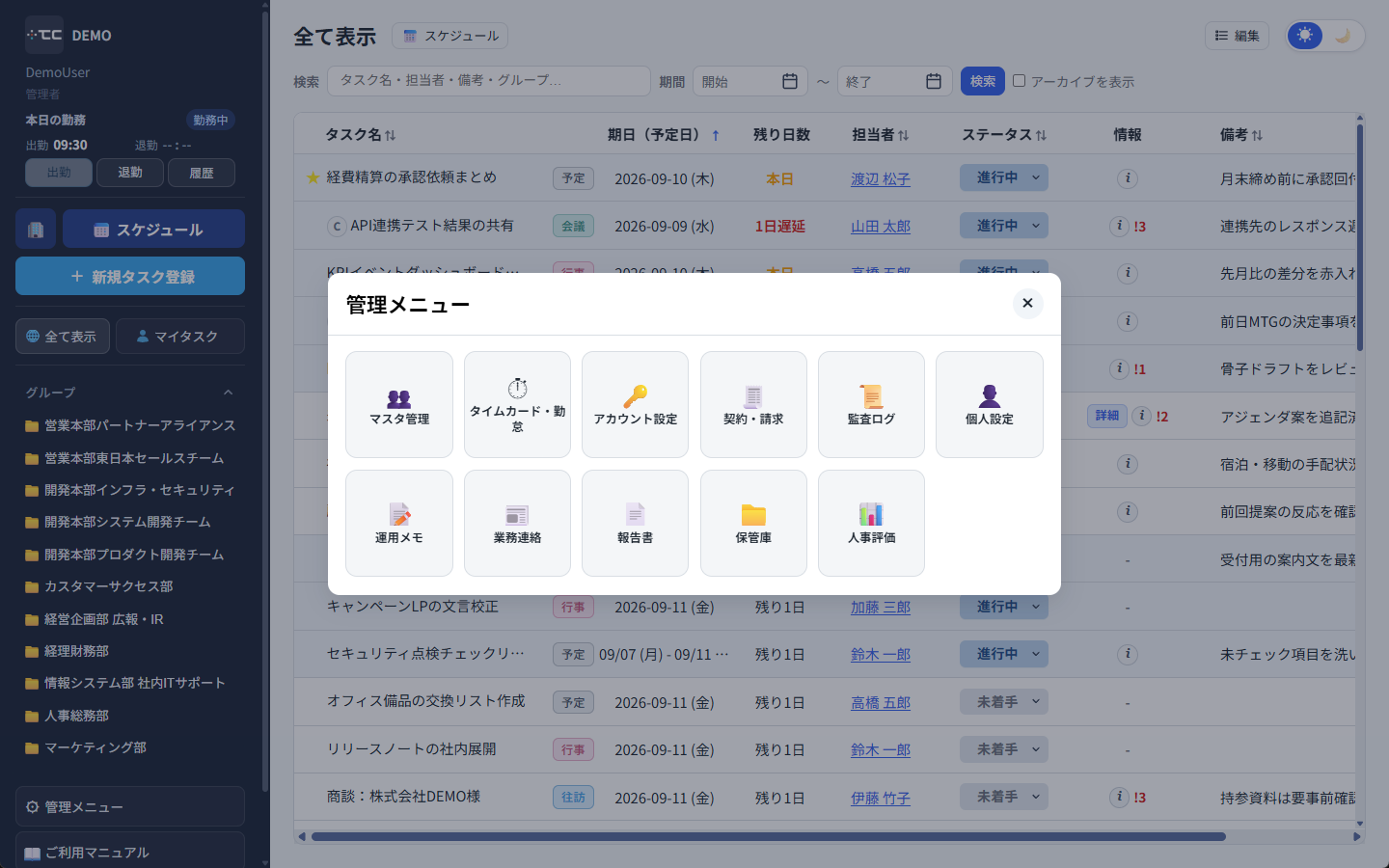This screenshot has height=868, width=1389.
Task: Open 監査ログ tile
Action: 871,405
